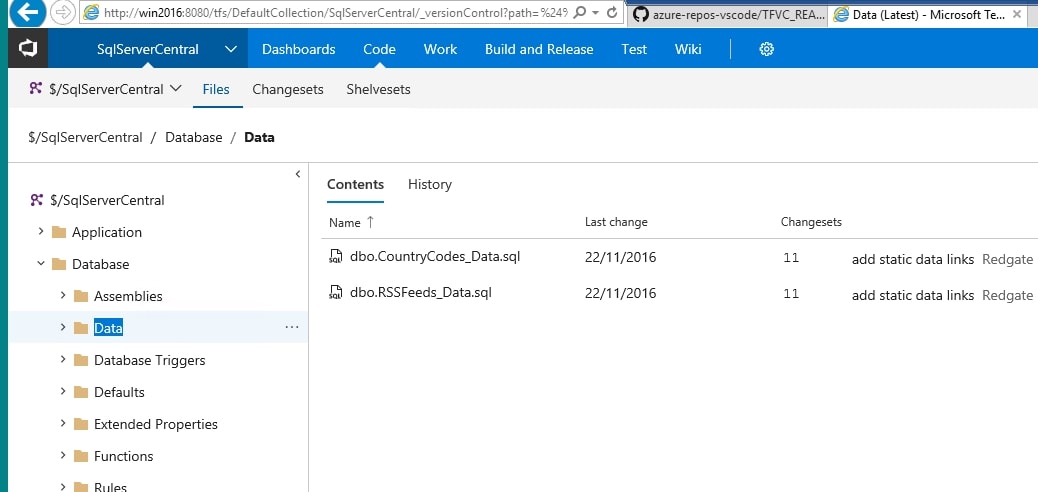The width and height of the screenshot is (1038, 492).
Task: Expand the Extended Properties folder
Action: pos(63,422)
